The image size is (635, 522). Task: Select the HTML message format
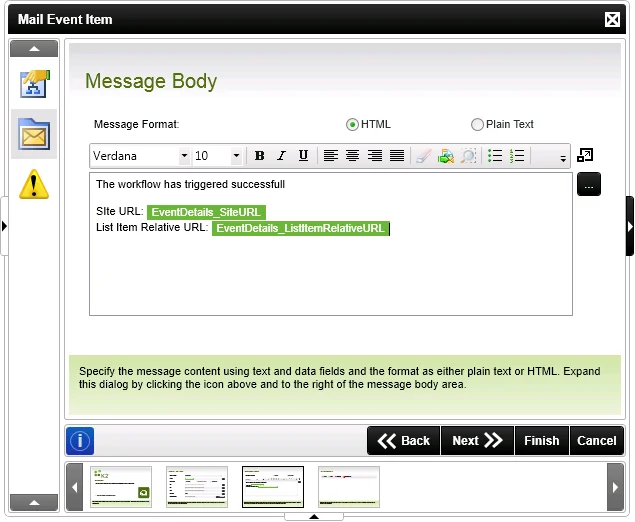(x=352, y=124)
